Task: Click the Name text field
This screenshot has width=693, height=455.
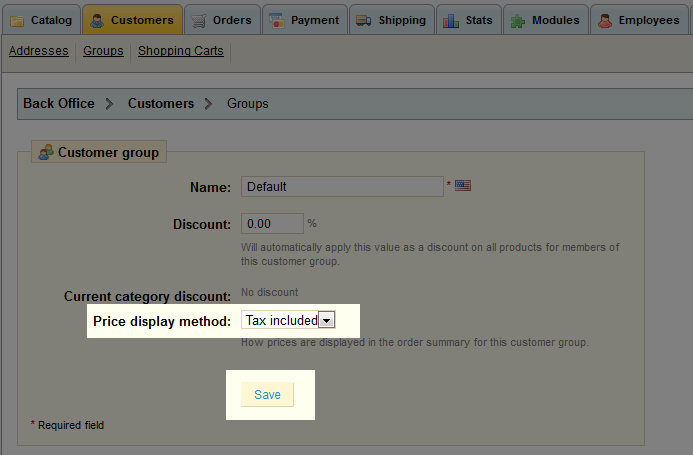Action: point(342,186)
